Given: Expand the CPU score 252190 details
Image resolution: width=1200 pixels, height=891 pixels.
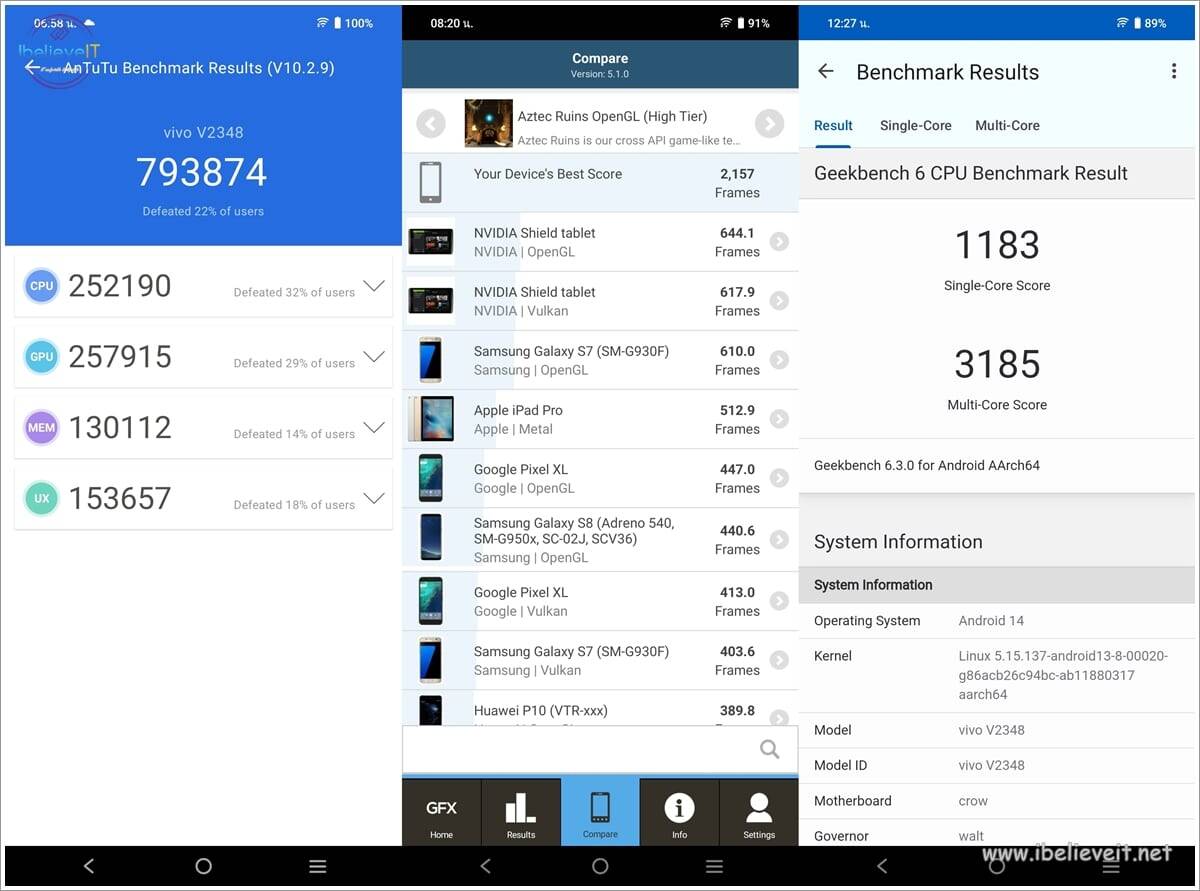Looking at the screenshot, I should (x=374, y=286).
